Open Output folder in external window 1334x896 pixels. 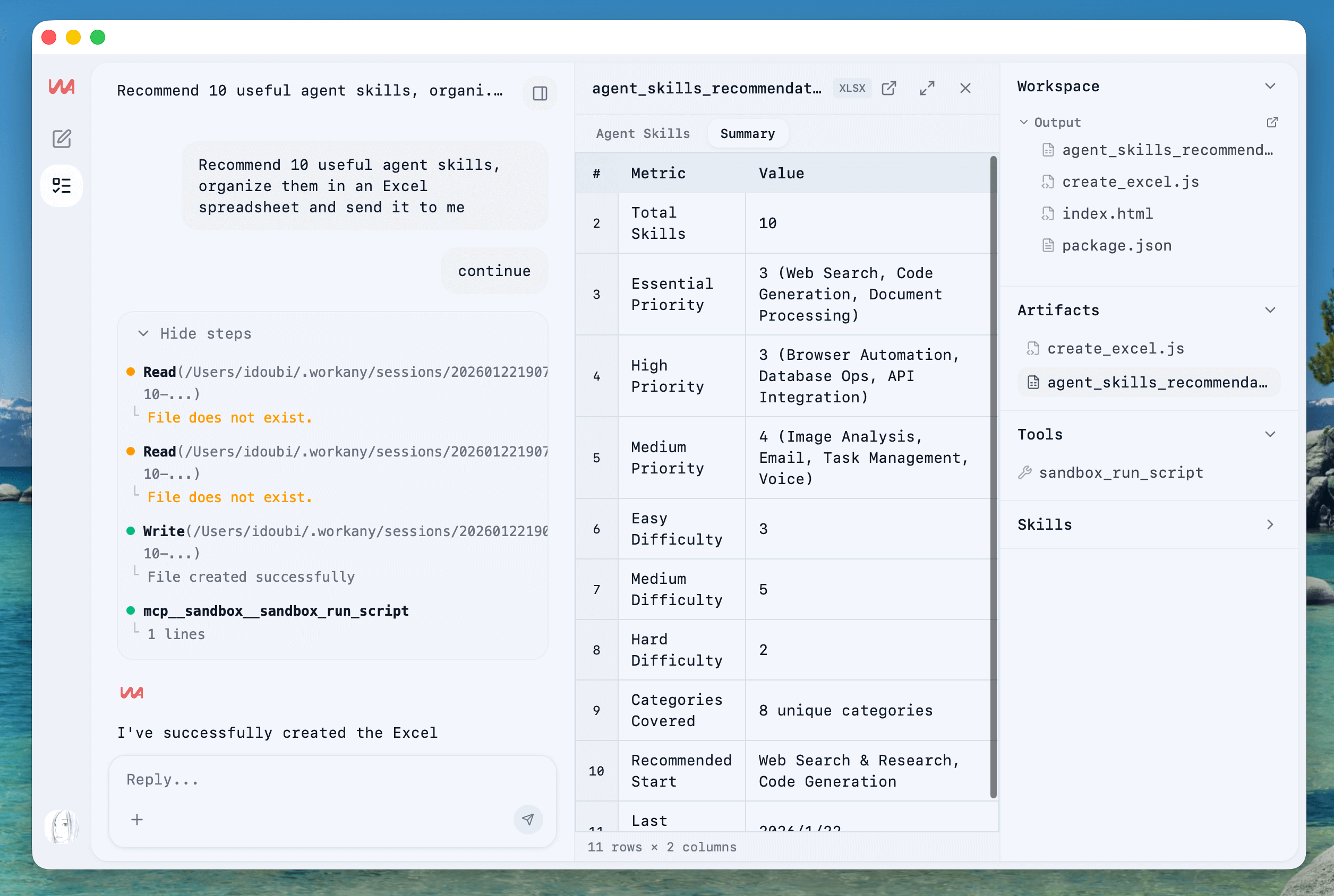coord(1272,122)
